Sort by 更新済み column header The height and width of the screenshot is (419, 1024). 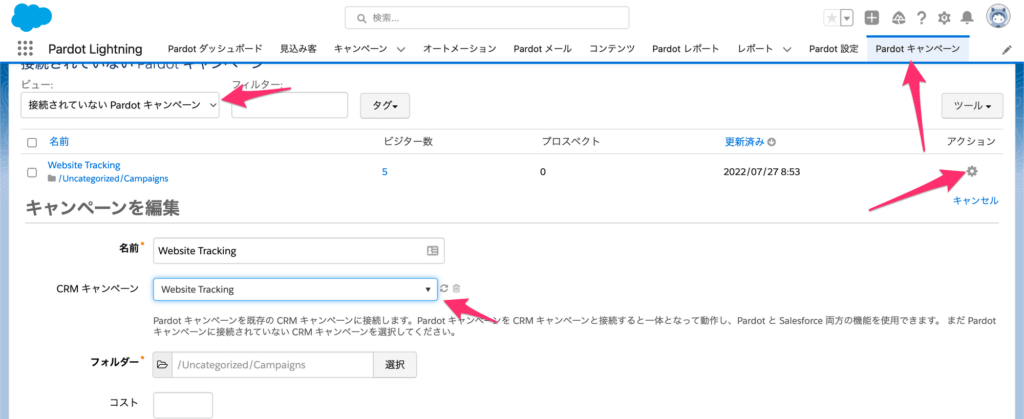click(744, 142)
